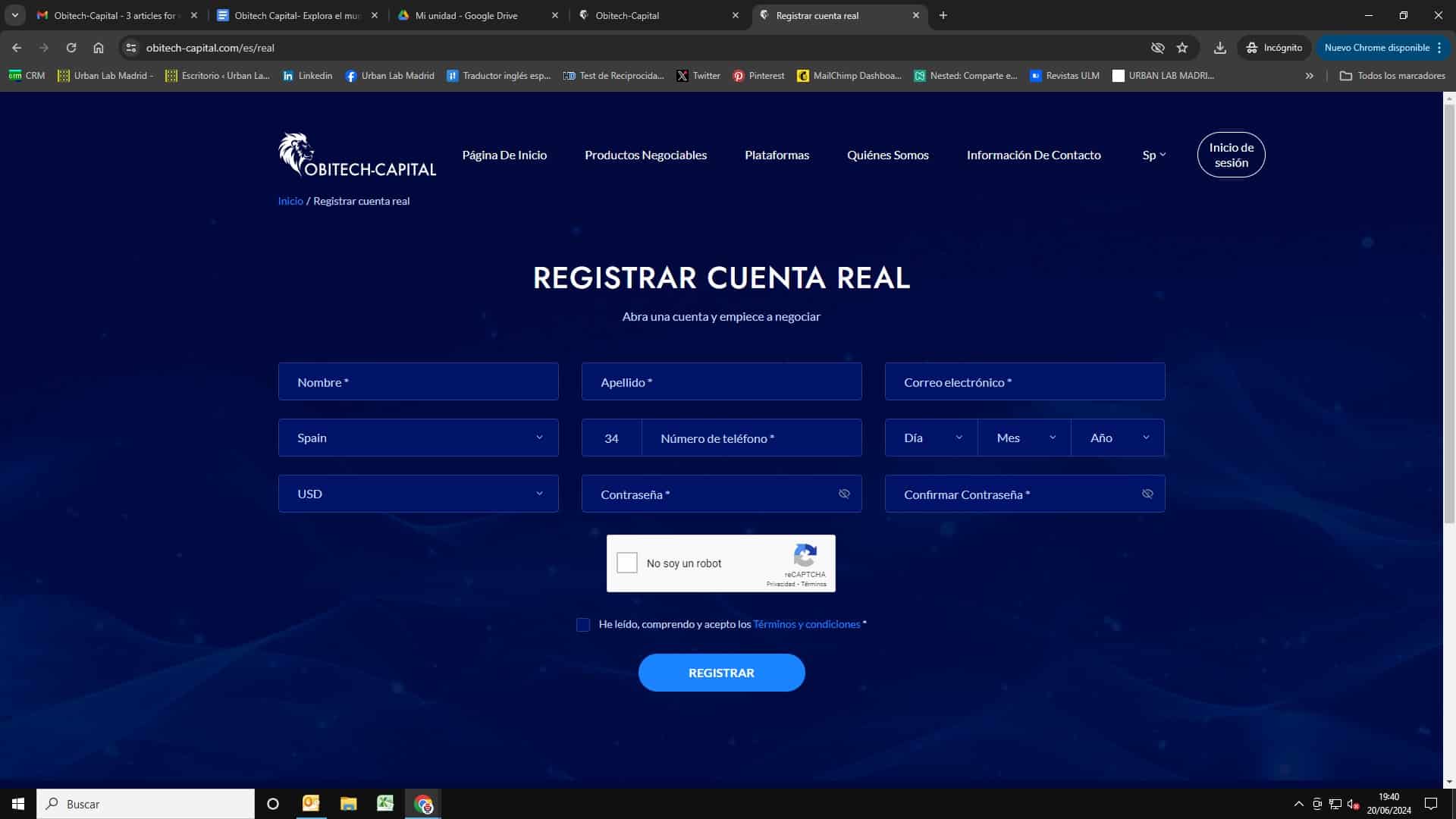This screenshot has height=819, width=1456.
Task: Open Productos Negociables menu item
Action: coord(645,155)
